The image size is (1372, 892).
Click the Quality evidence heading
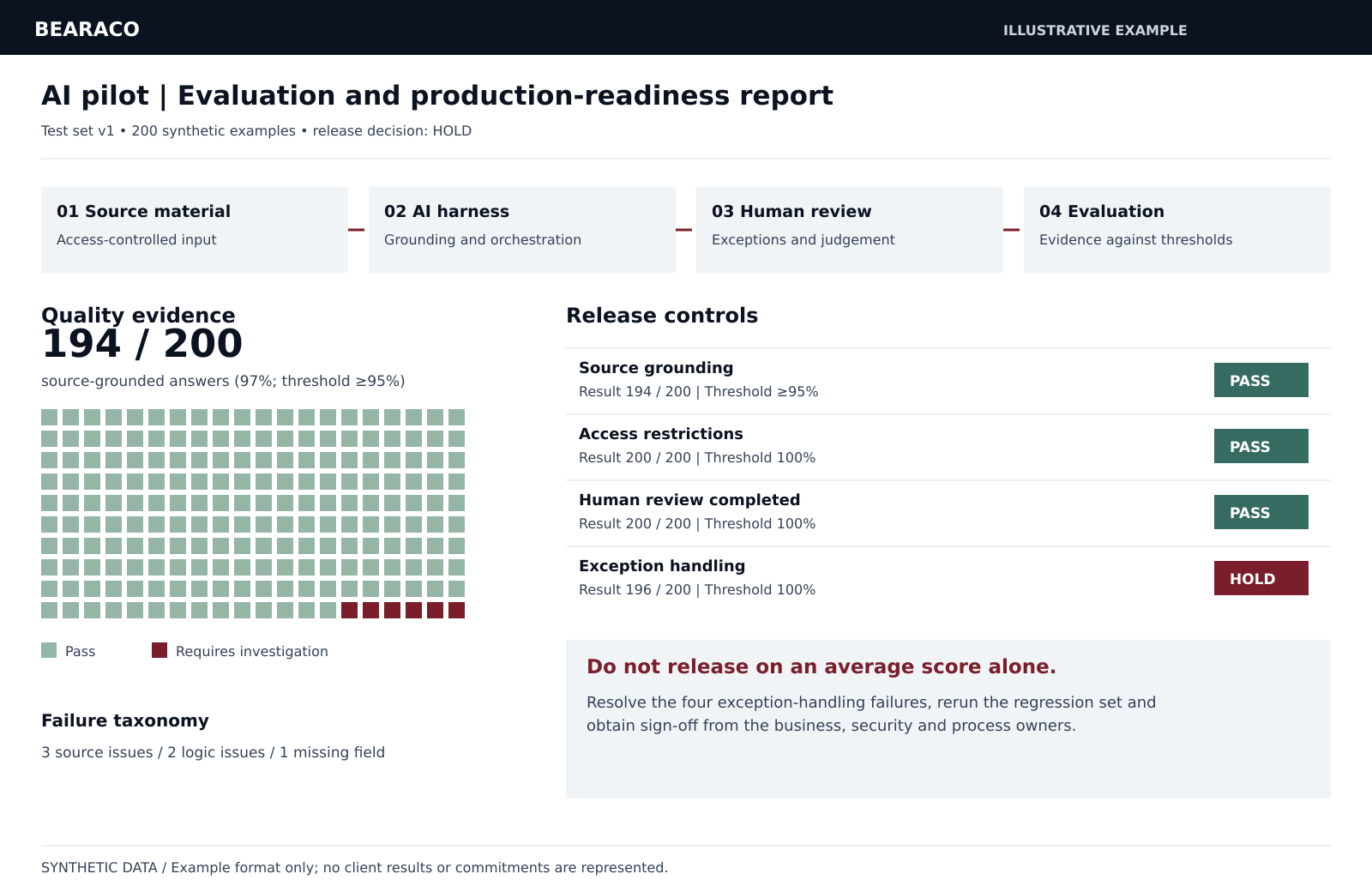pos(138,315)
